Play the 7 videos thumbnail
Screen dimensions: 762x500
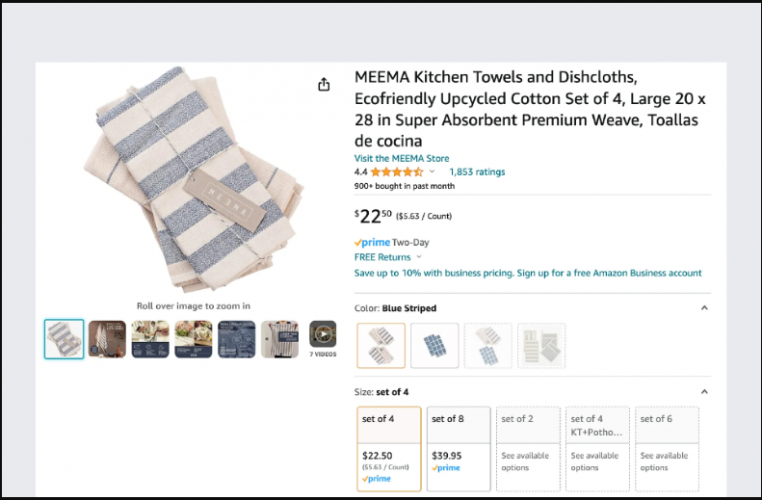(323, 336)
